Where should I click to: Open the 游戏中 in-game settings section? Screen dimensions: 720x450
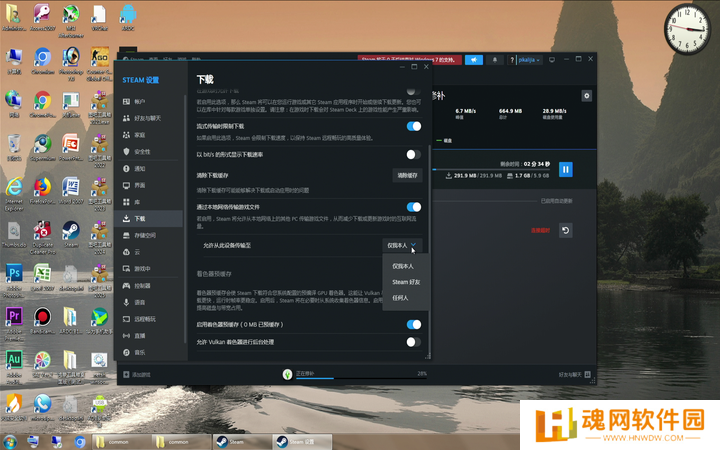tap(150, 269)
